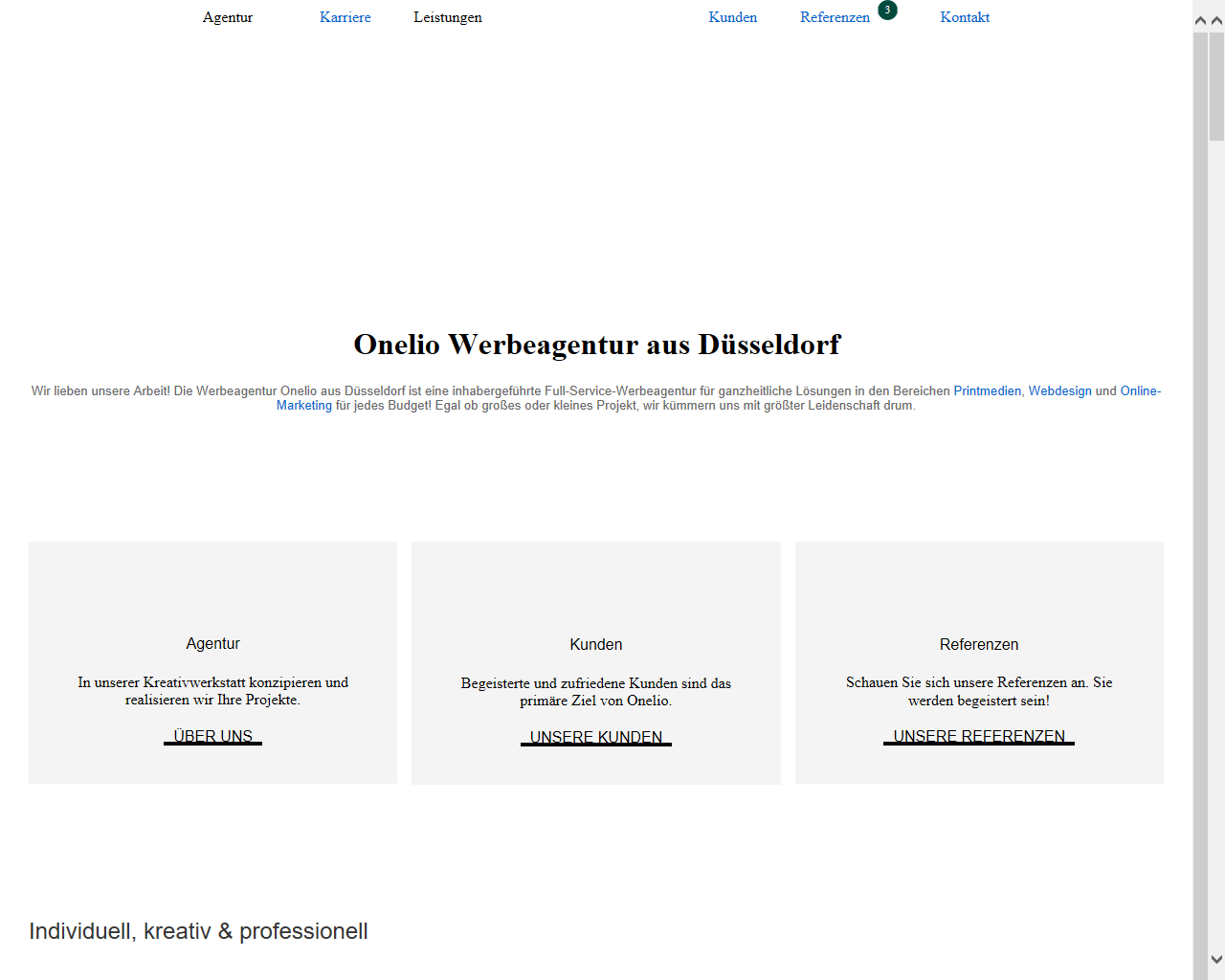Navigate to the Kontakt page
The height and width of the screenshot is (980, 1225).
point(964,17)
